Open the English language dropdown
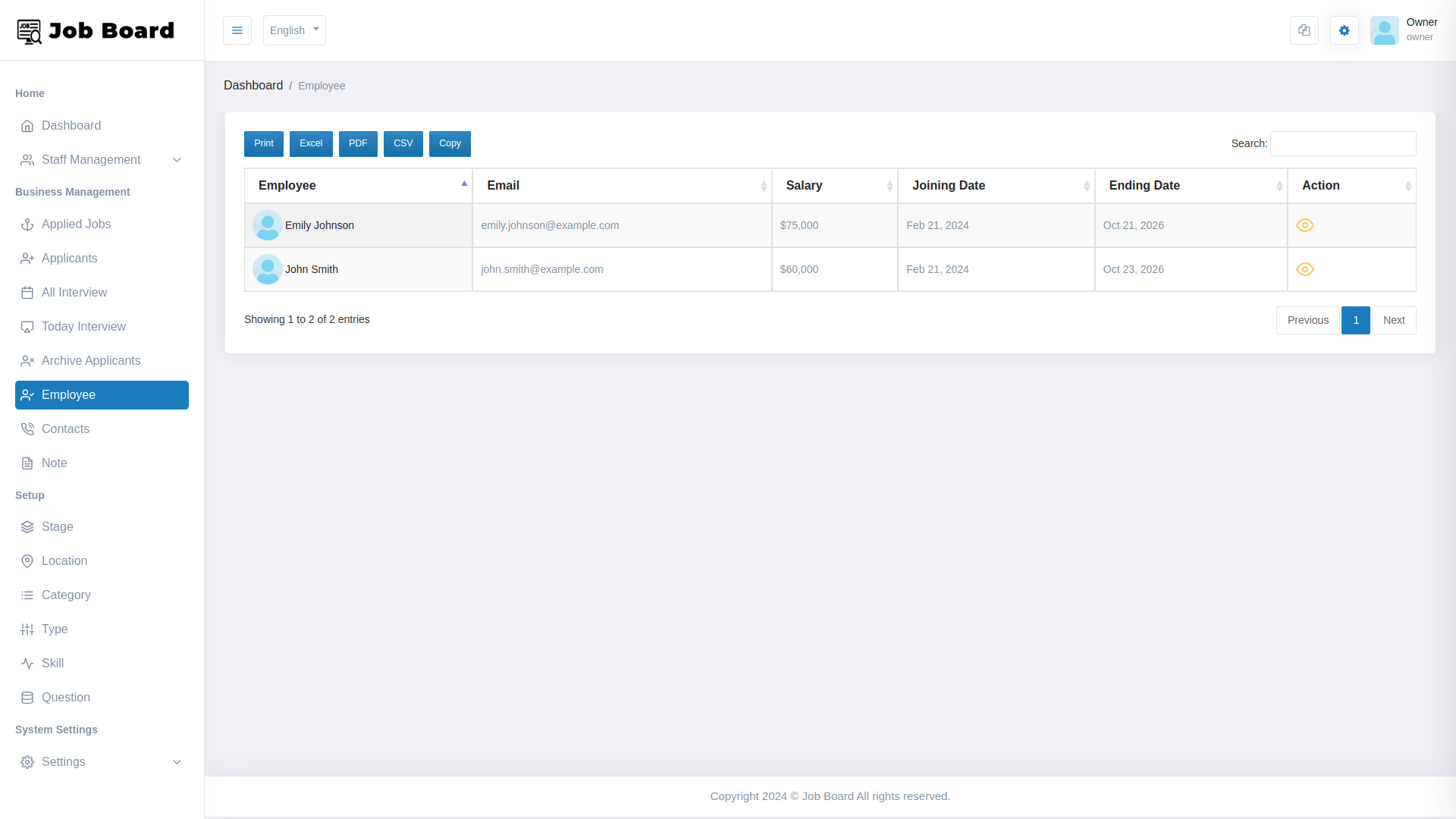Image resolution: width=1456 pixels, height=819 pixels. (294, 30)
